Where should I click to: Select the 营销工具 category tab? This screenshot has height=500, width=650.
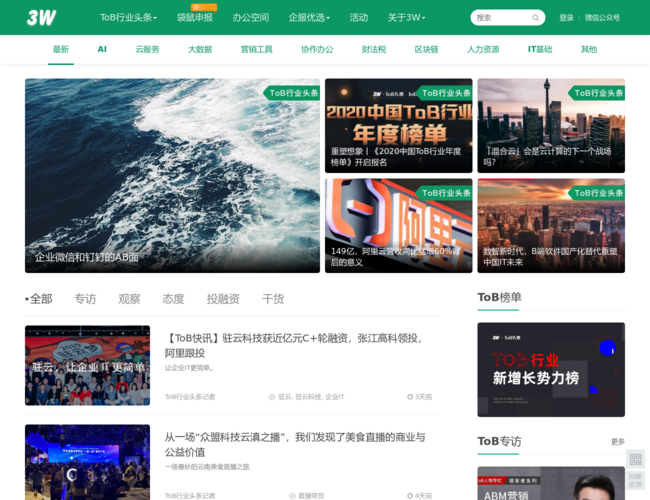257,49
